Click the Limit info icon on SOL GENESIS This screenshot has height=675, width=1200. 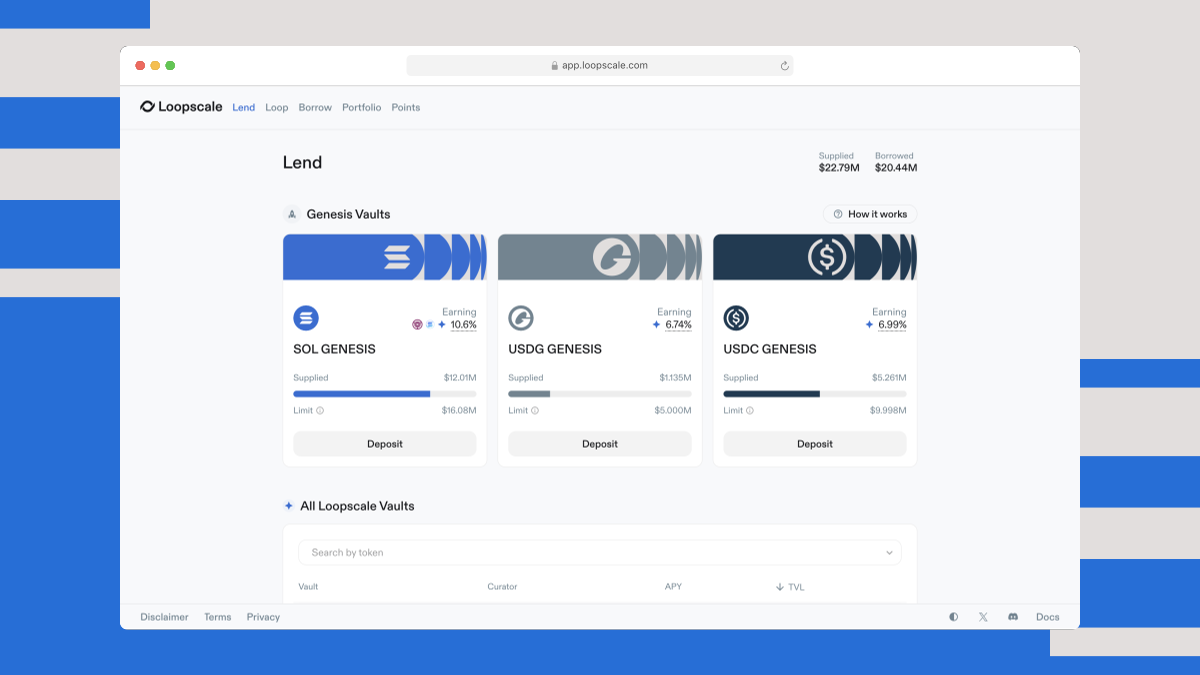[320, 411]
